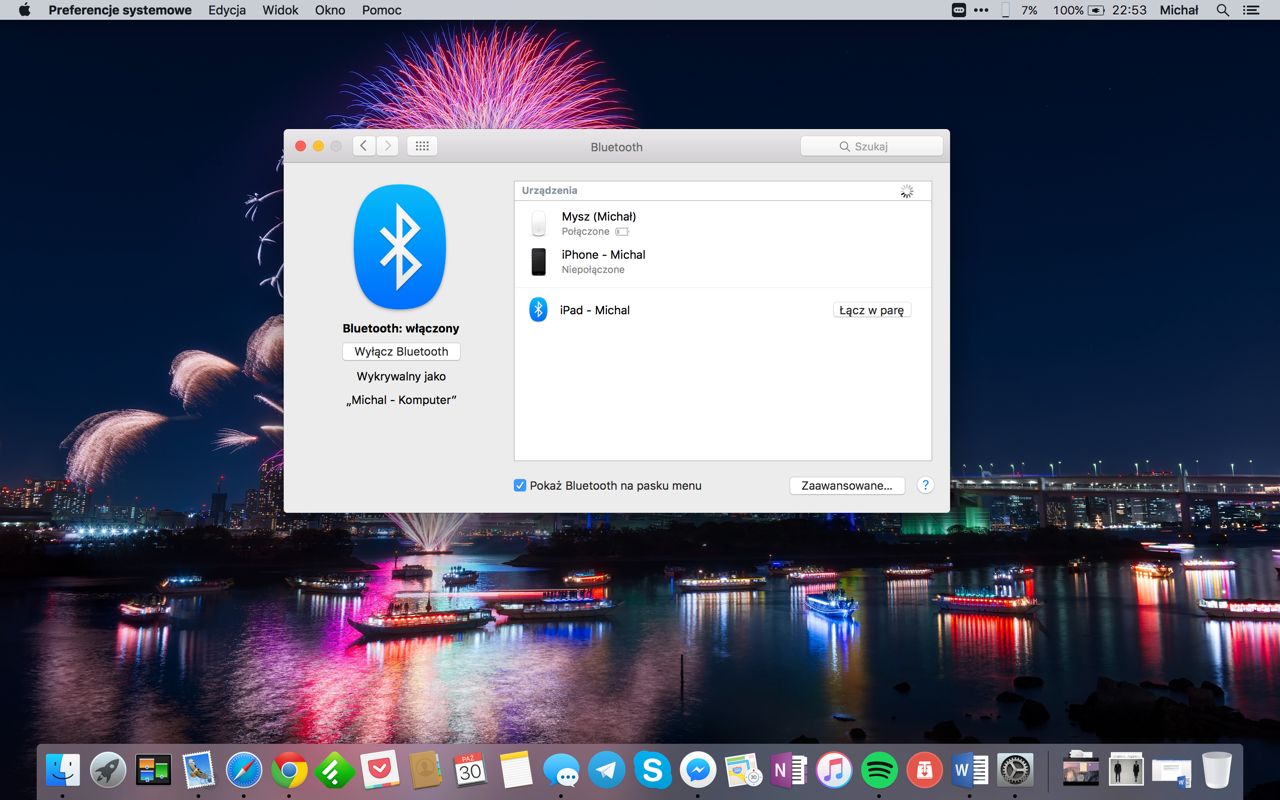Select the iPhone - Michal device icon
1280x800 pixels.
coord(538,262)
